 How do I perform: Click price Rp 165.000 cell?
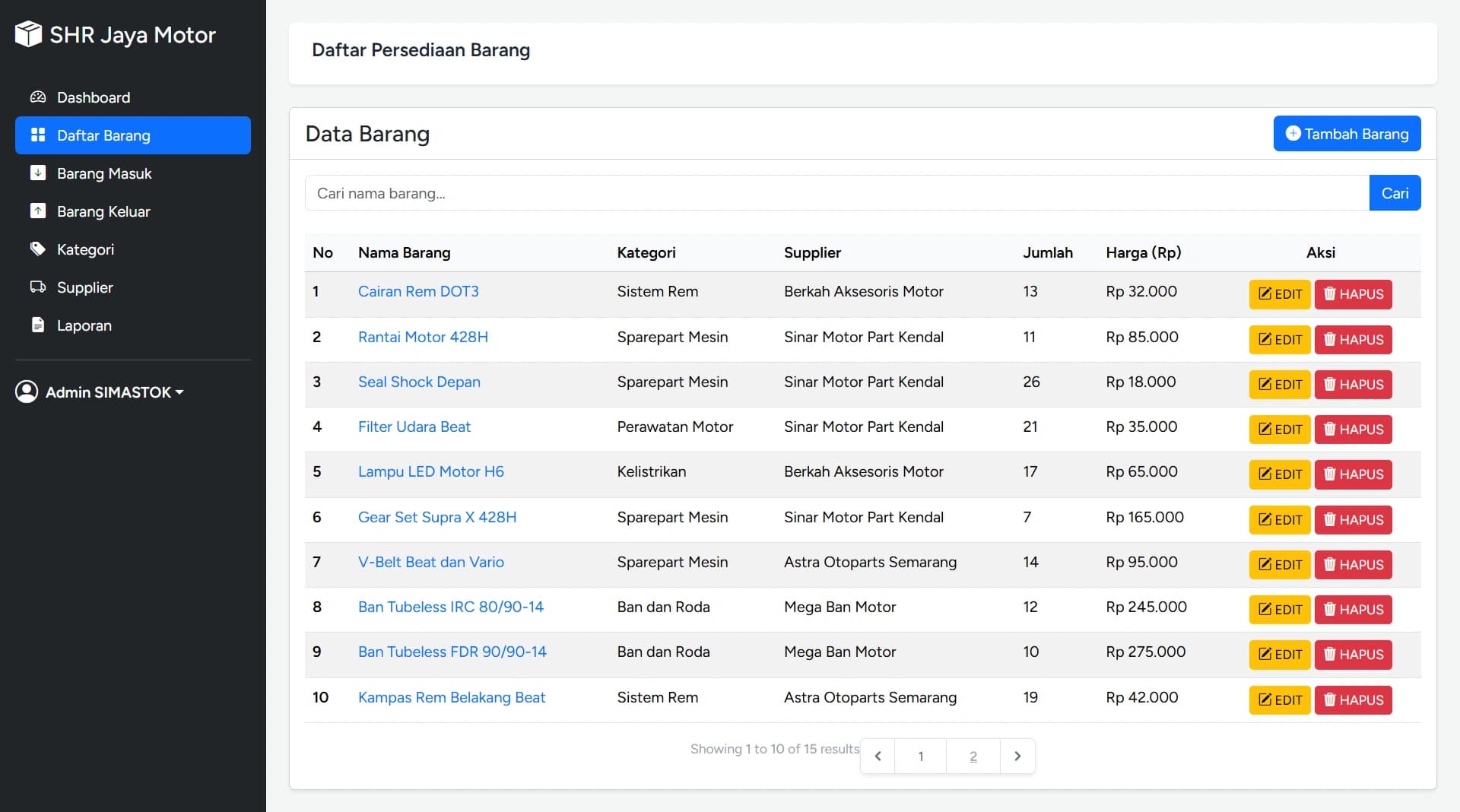[1144, 517]
